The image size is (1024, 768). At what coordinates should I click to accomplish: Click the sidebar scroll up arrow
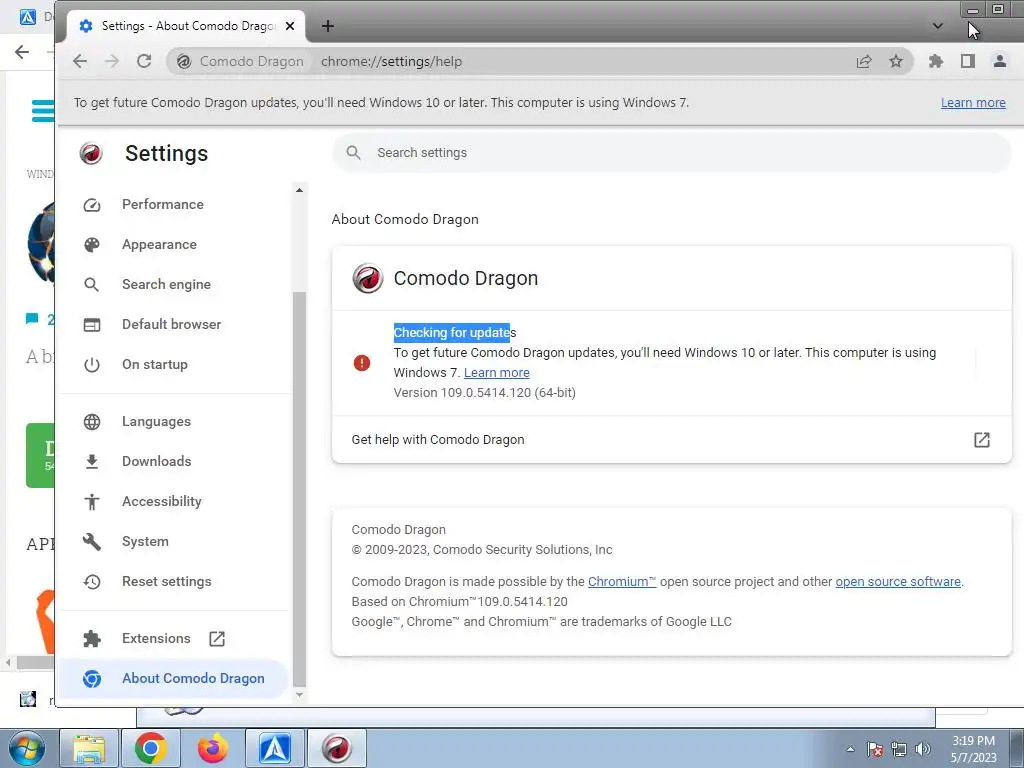click(300, 190)
